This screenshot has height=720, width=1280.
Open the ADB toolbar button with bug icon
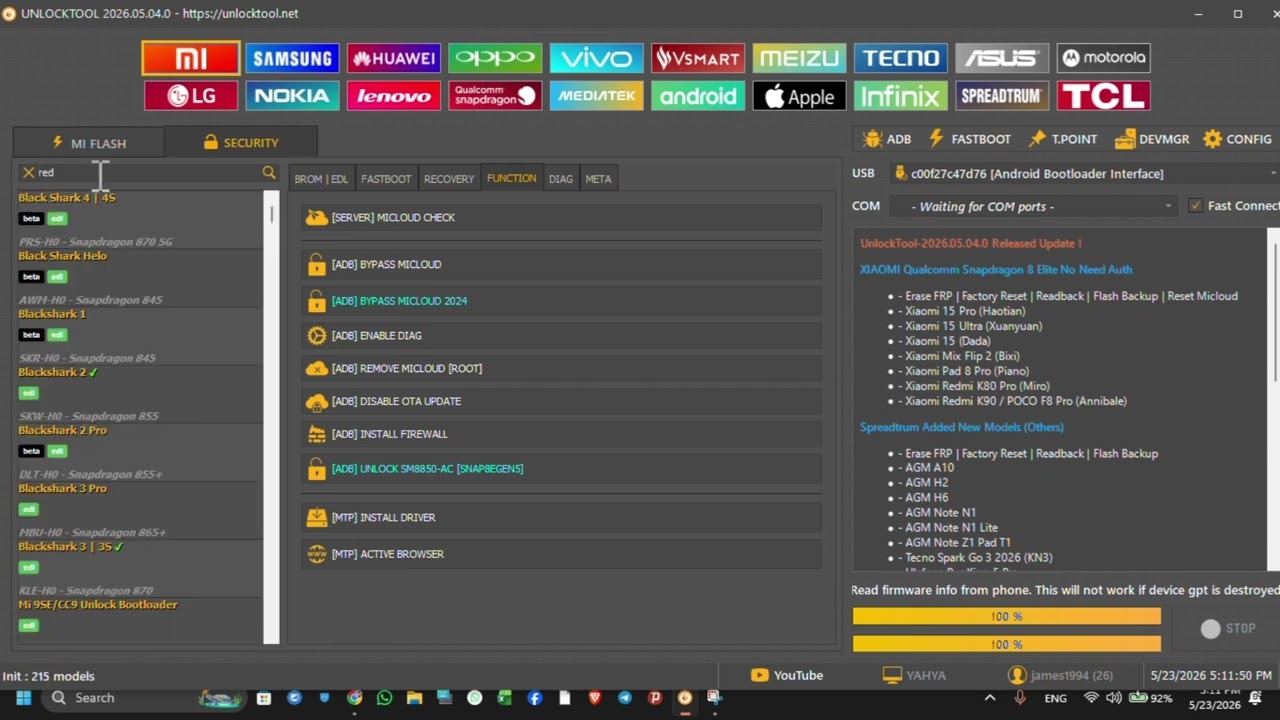tap(887, 139)
